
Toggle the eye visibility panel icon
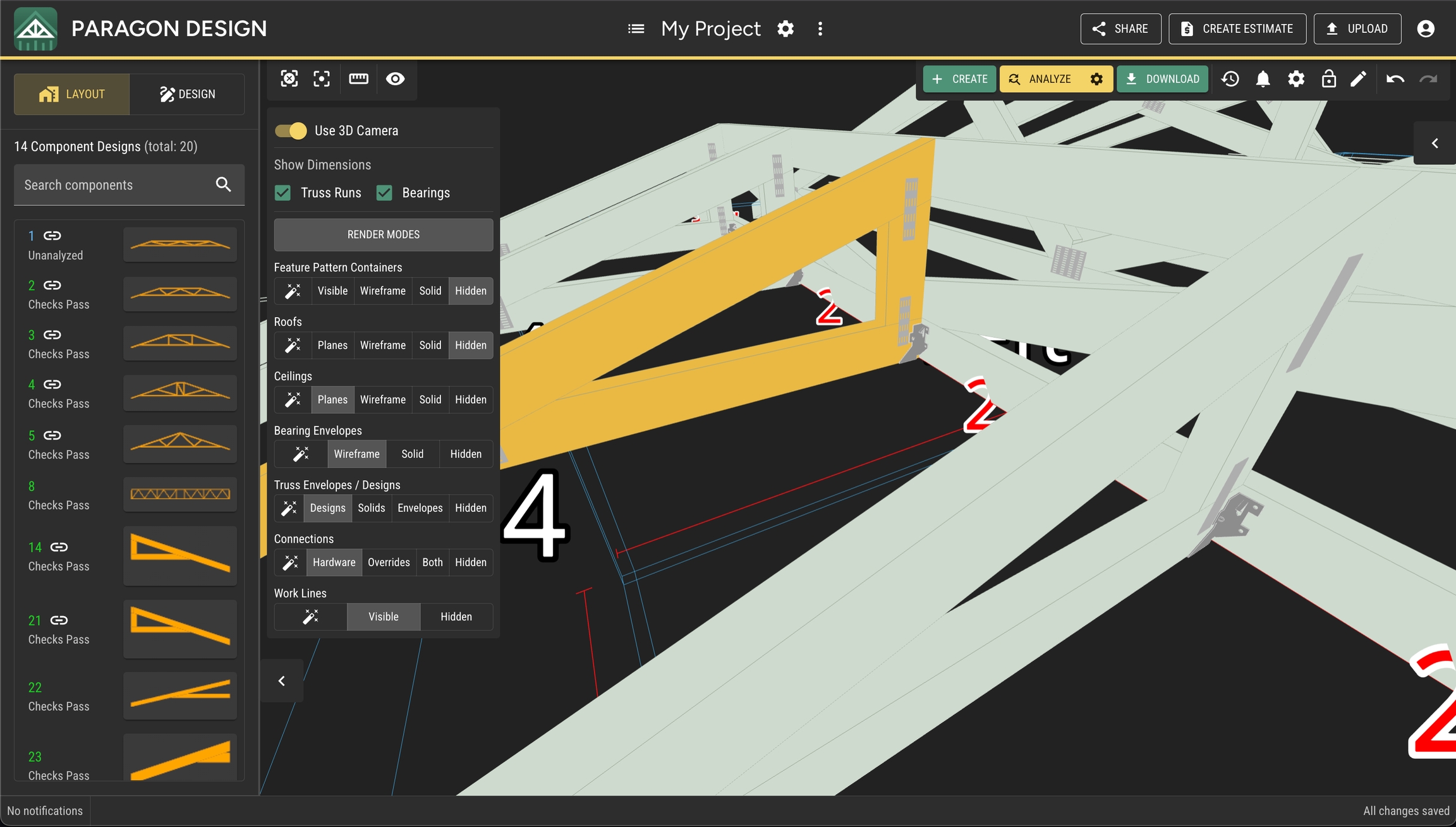point(395,79)
